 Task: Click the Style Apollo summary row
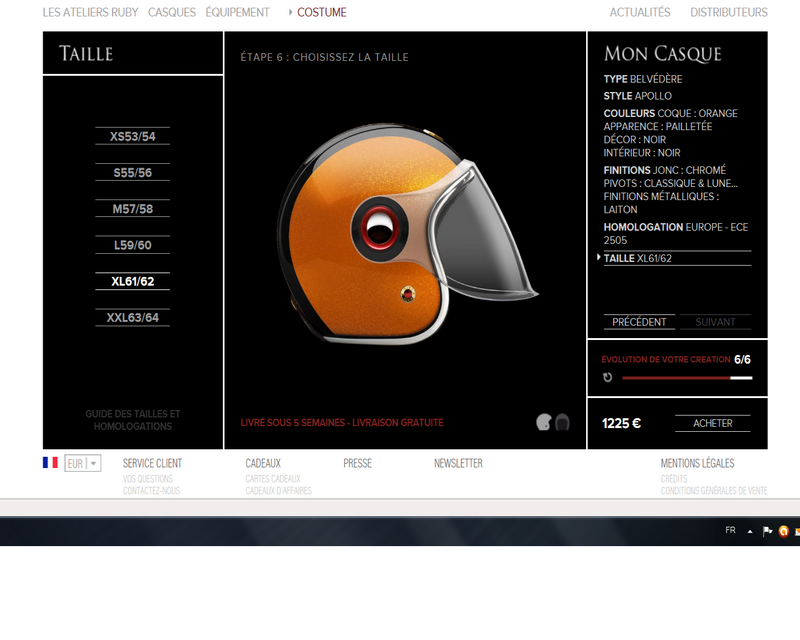[x=638, y=96]
